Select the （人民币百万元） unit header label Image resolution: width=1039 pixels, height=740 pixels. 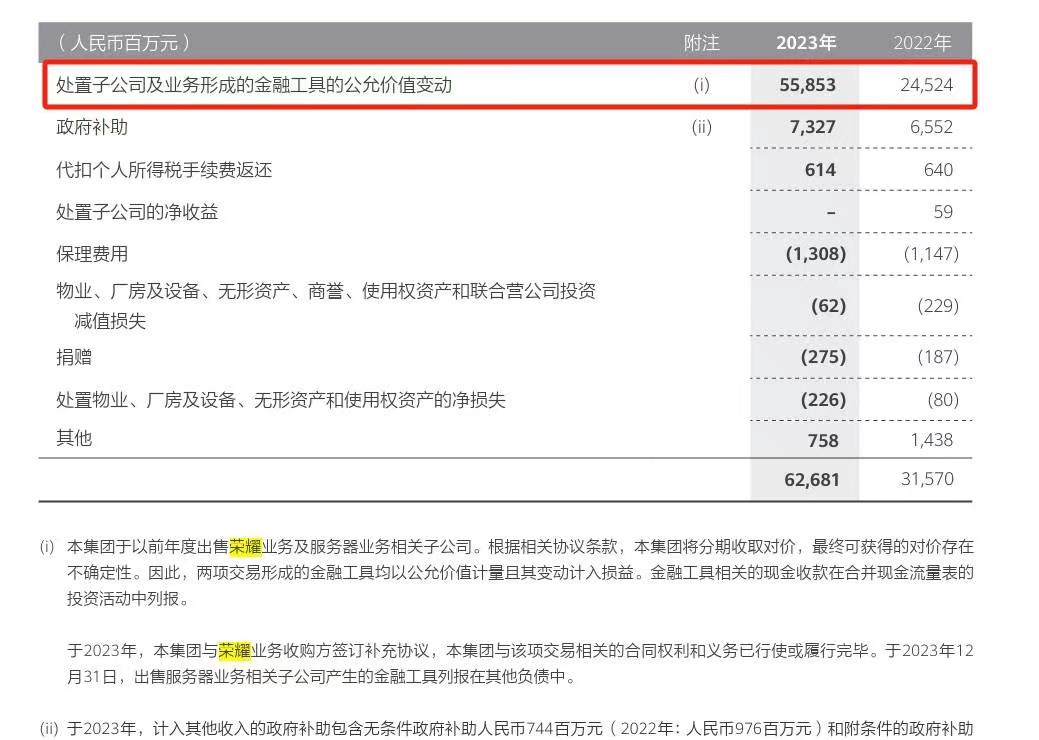(x=123, y=43)
